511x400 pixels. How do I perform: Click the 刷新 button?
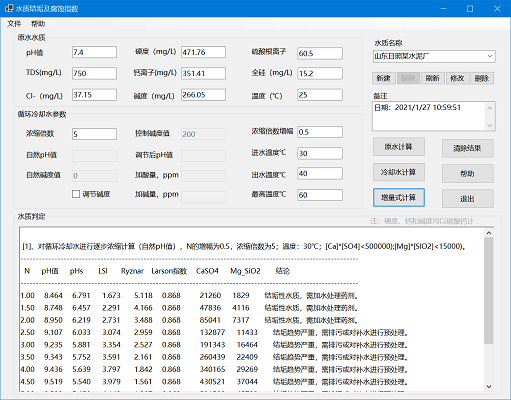tap(433, 78)
